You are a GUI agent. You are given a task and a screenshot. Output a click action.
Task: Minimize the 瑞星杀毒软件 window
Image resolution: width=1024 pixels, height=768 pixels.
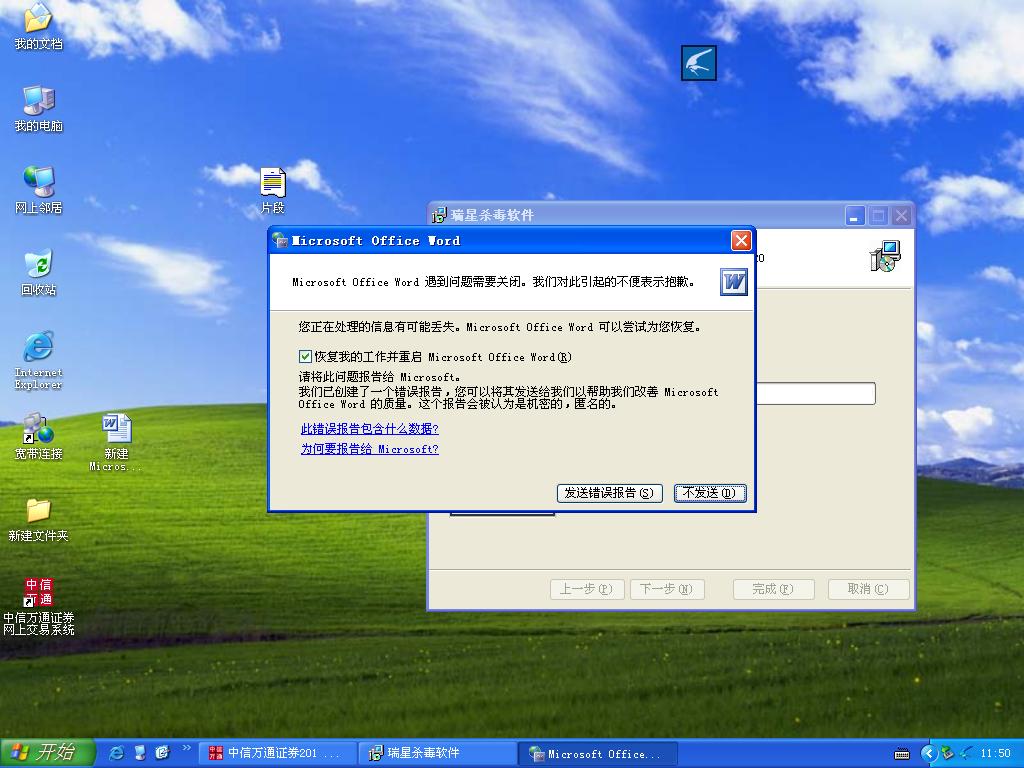[855, 216]
